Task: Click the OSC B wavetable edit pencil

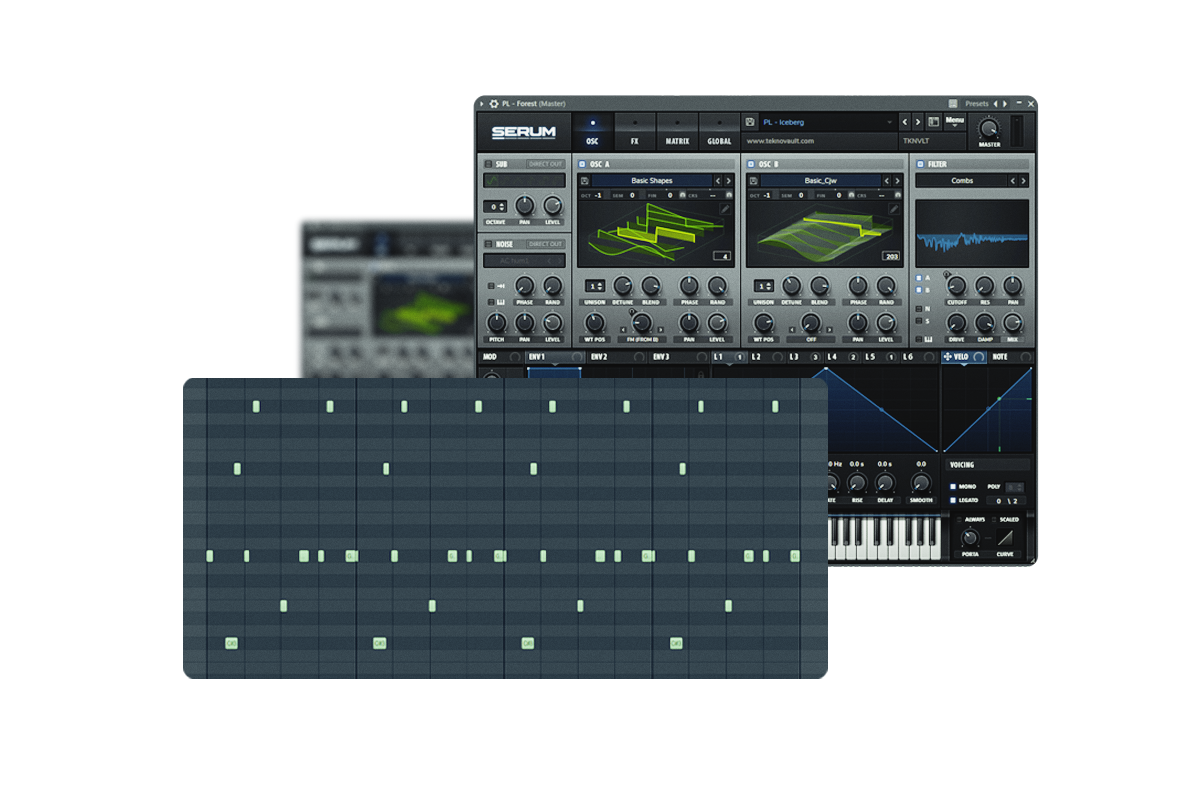Action: 894,208
